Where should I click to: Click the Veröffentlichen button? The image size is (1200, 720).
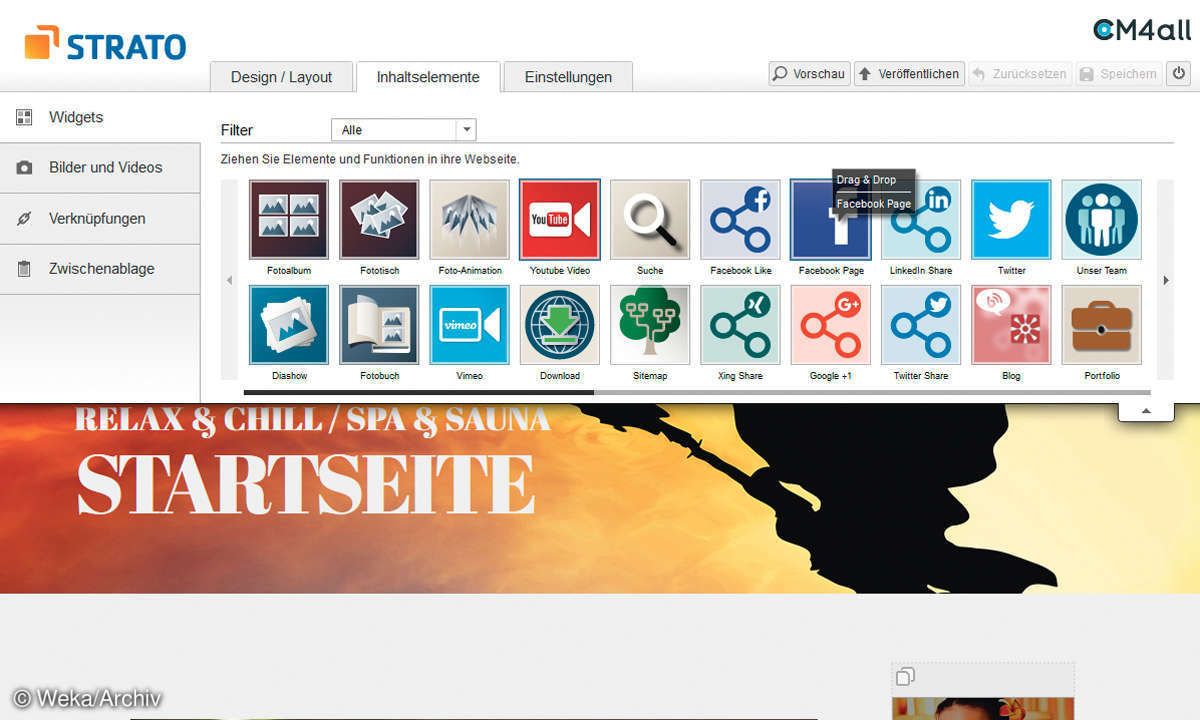(909, 74)
